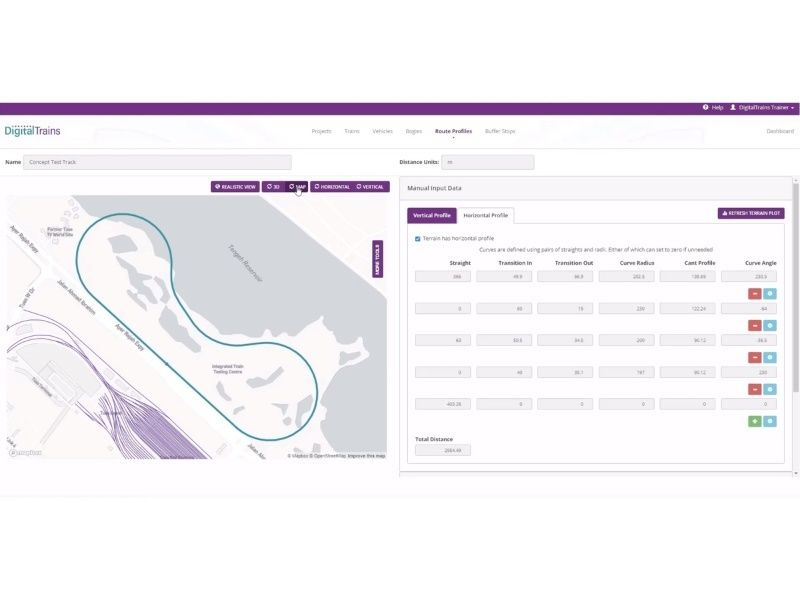Click the track marker dot on the straight
The width and height of the screenshot is (800, 600).
click(166, 364)
